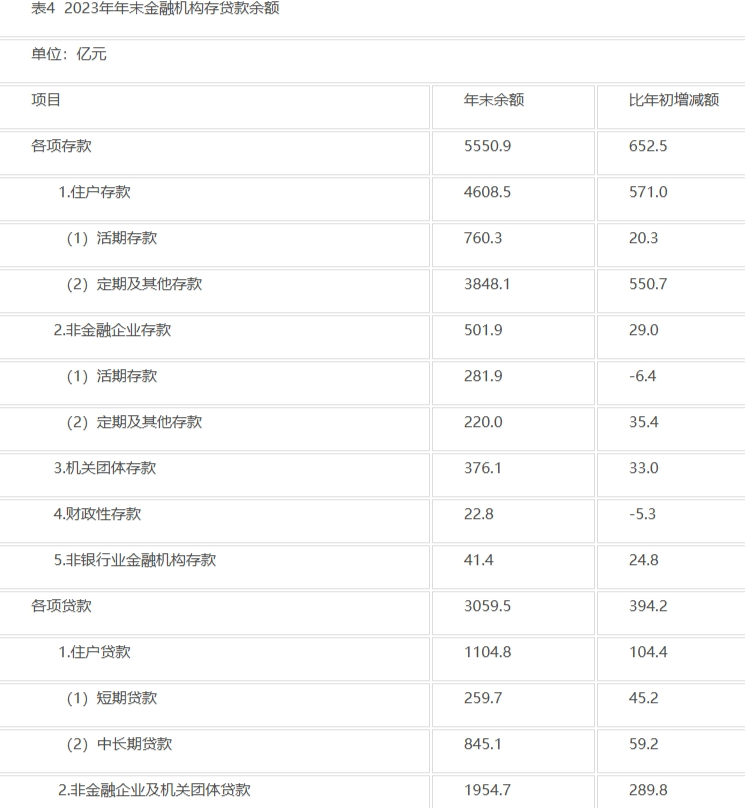Select the value 104.4

(x=648, y=652)
